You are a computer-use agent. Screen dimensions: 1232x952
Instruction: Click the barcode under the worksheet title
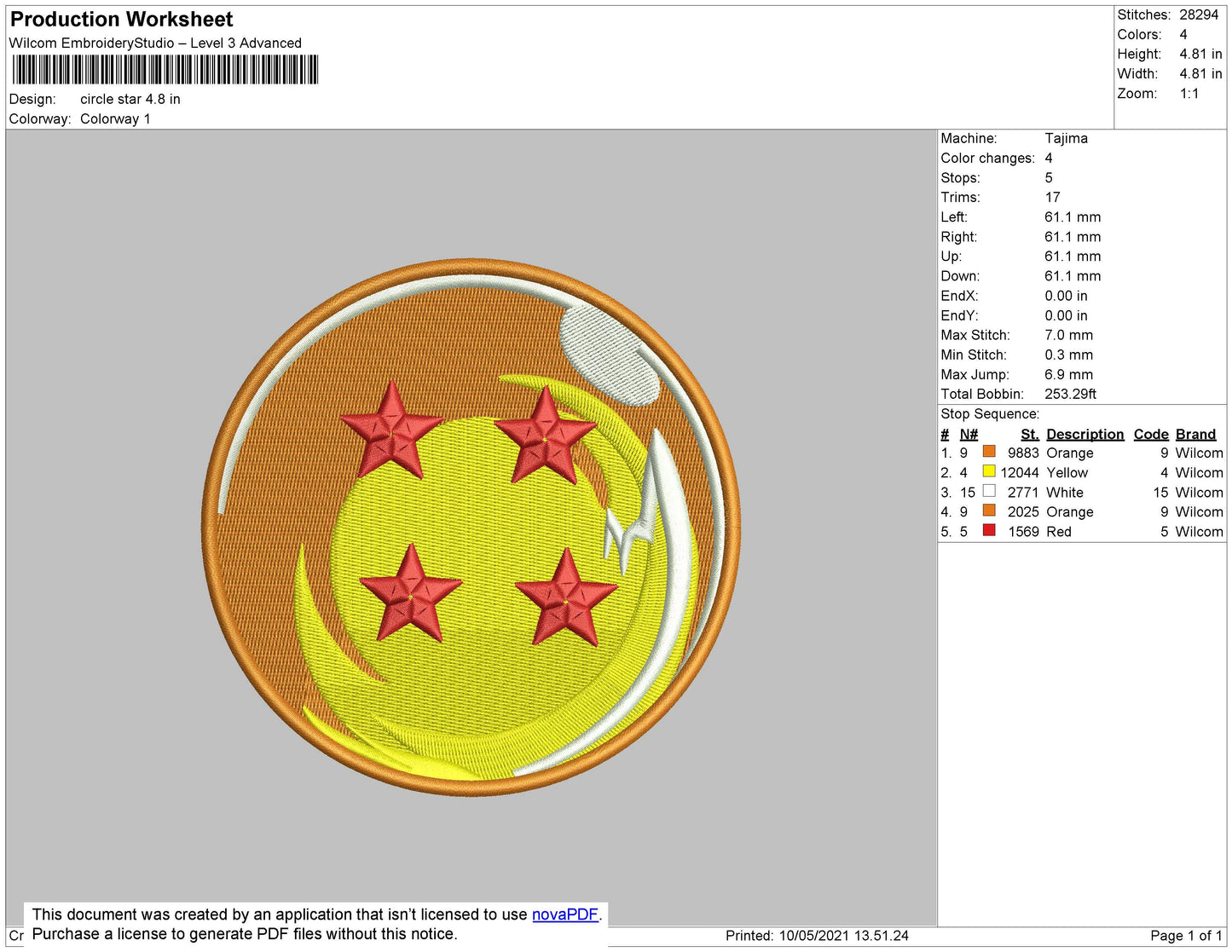(165, 70)
